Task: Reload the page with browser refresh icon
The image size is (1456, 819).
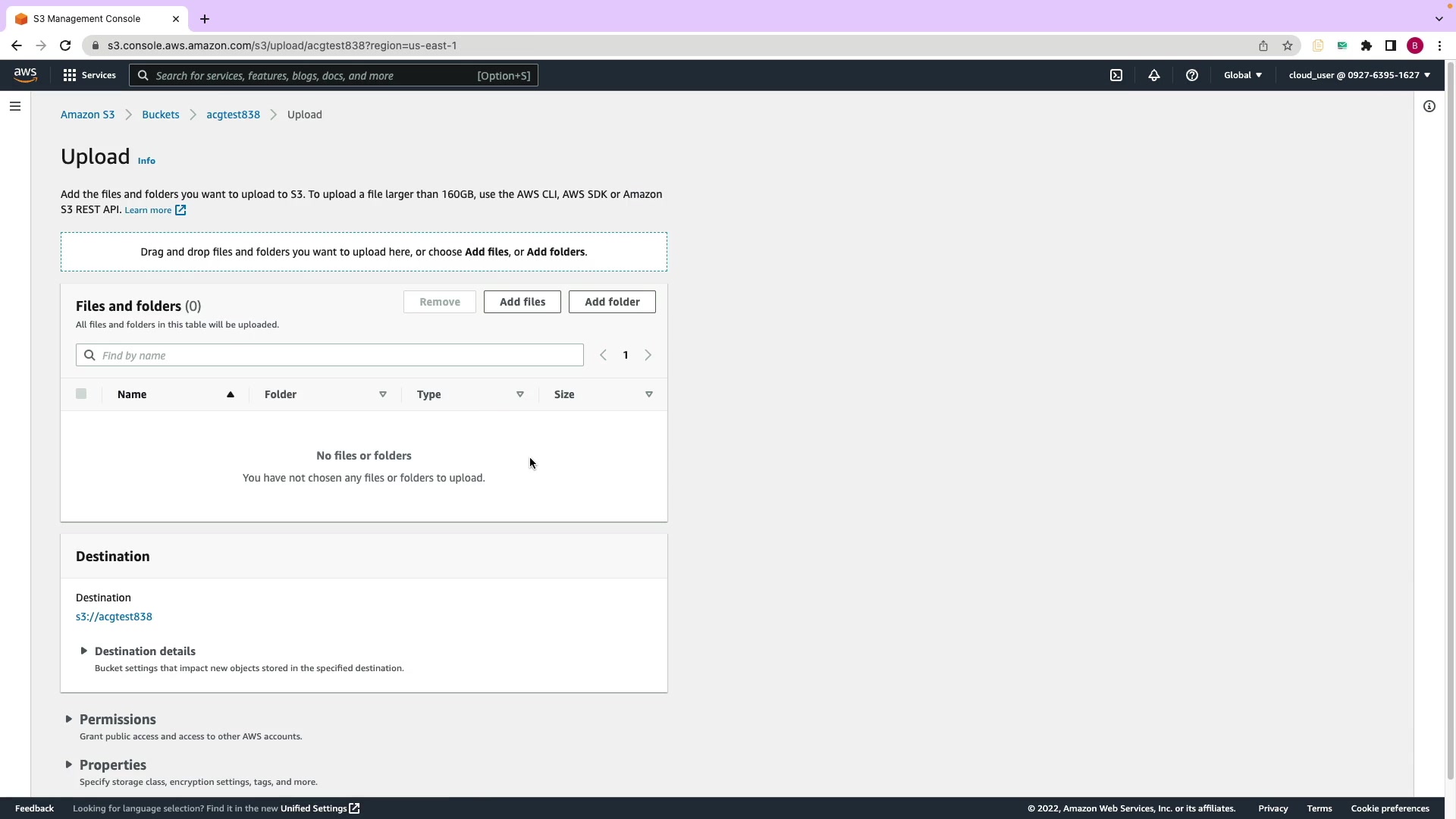Action: click(x=65, y=45)
